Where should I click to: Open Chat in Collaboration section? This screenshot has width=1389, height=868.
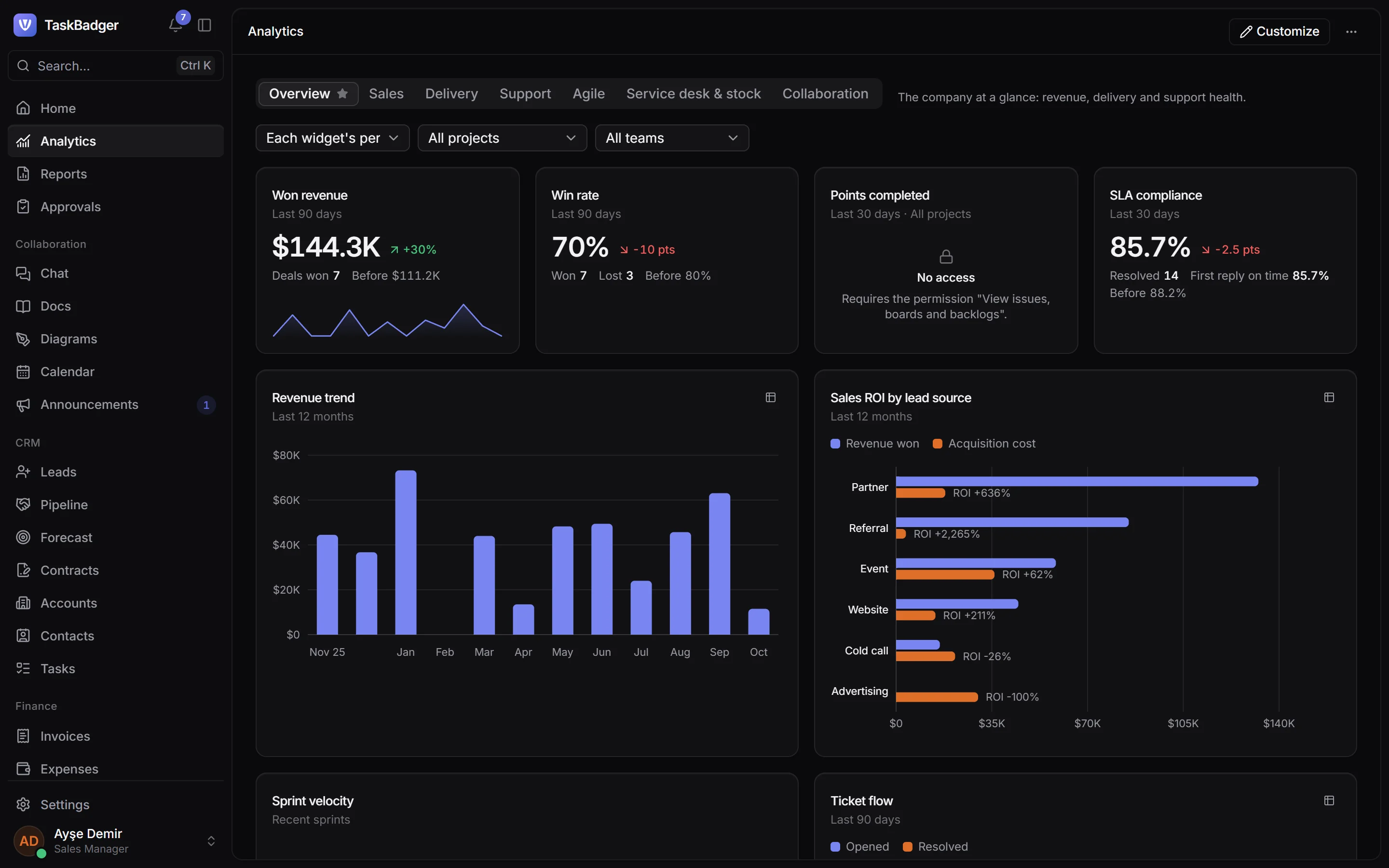(x=116, y=273)
